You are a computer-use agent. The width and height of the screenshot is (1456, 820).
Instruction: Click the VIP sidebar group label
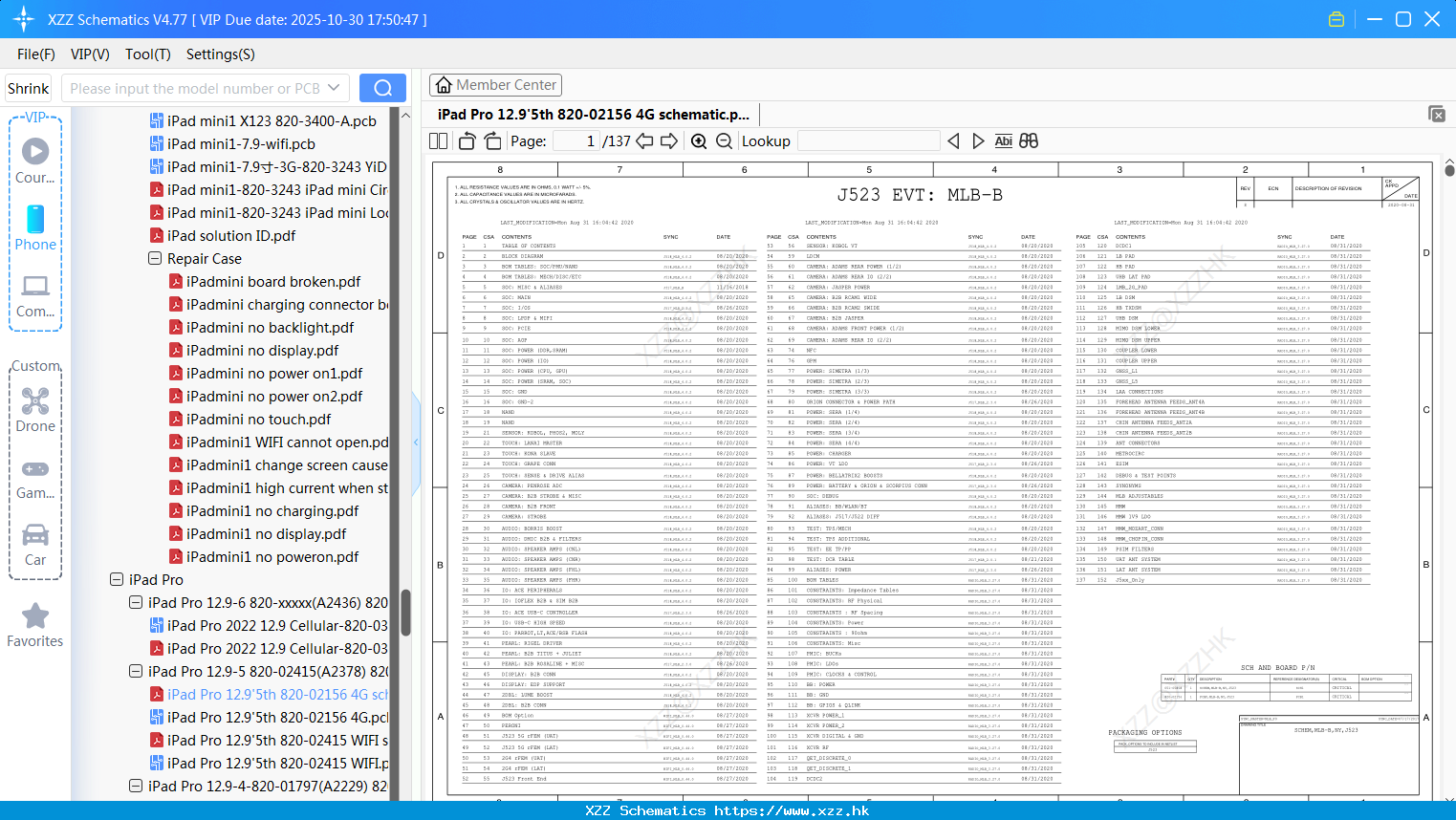point(35,117)
